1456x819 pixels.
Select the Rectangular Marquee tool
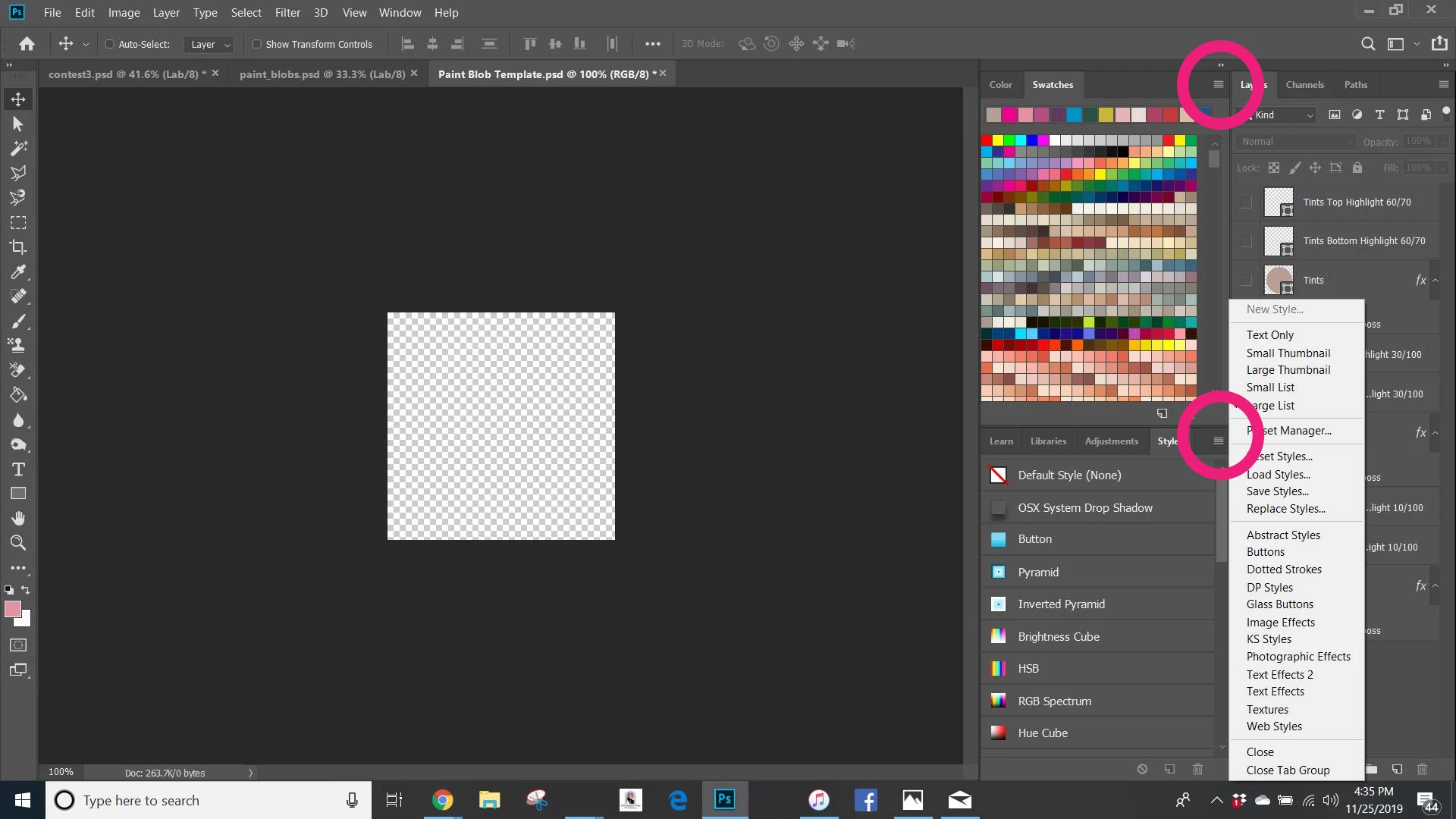(18, 223)
